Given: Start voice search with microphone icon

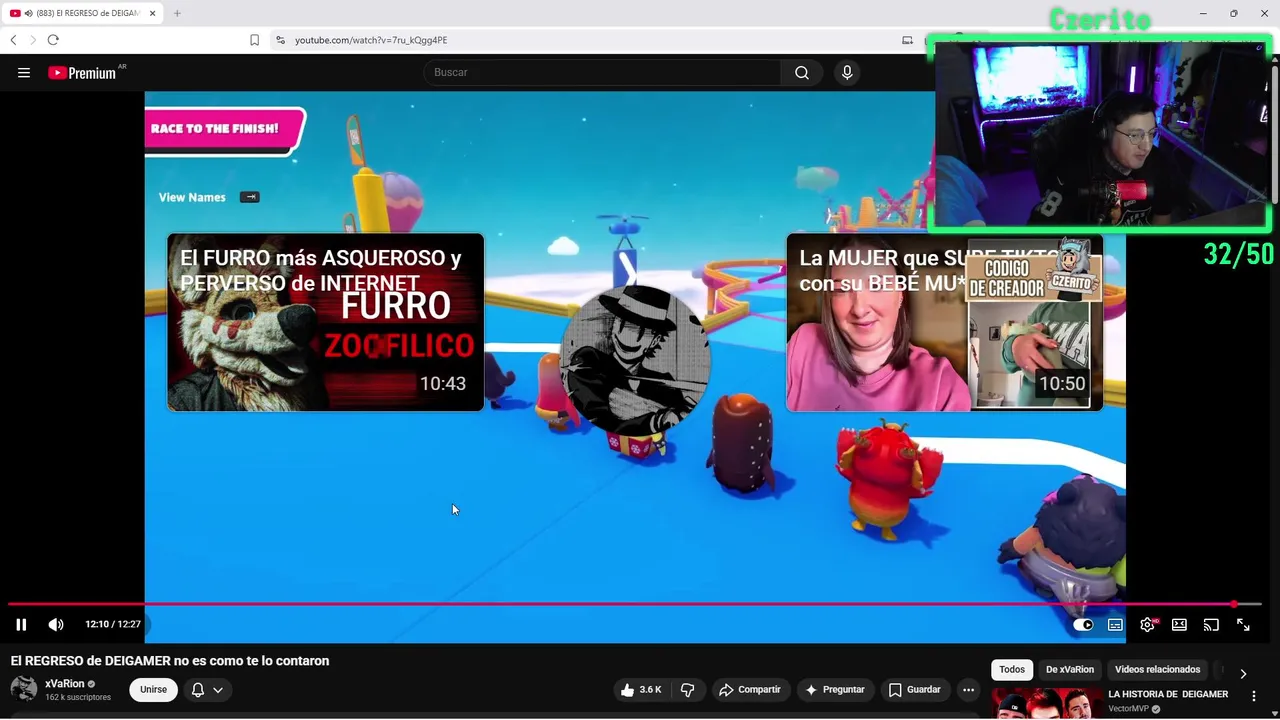Looking at the screenshot, I should 847,72.
